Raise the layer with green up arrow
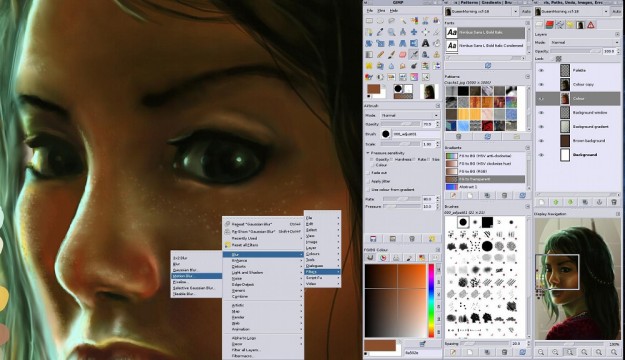 pyautogui.click(x=556, y=202)
